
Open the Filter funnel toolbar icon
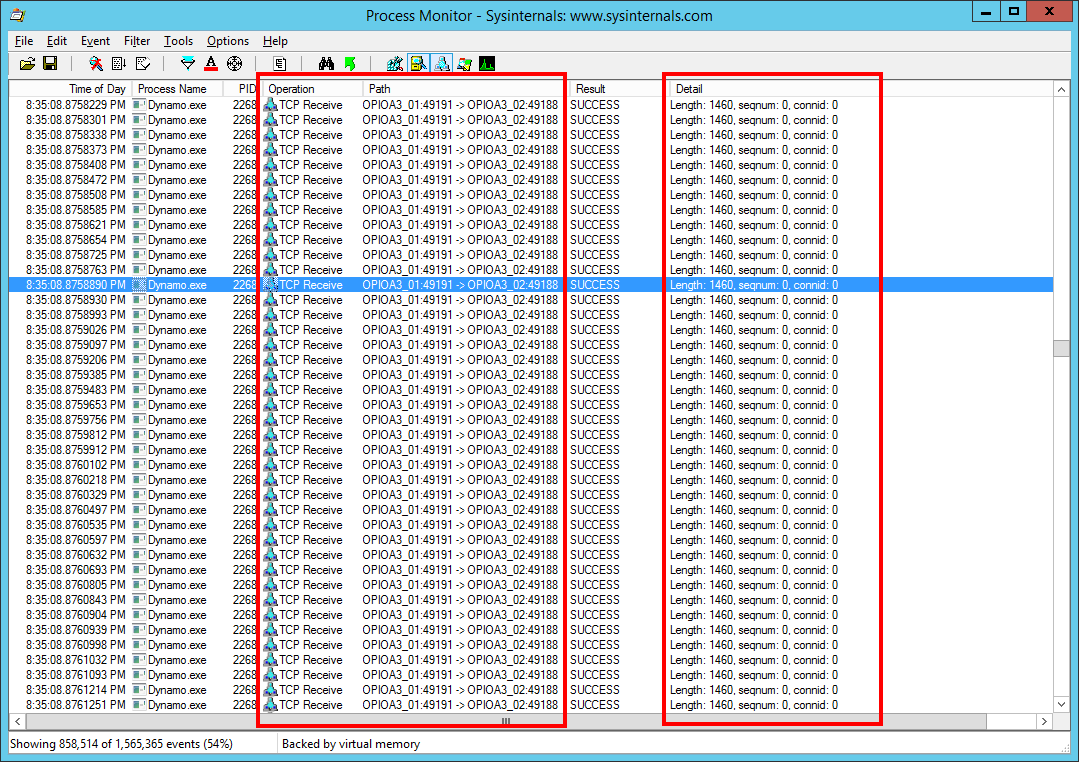pos(187,64)
